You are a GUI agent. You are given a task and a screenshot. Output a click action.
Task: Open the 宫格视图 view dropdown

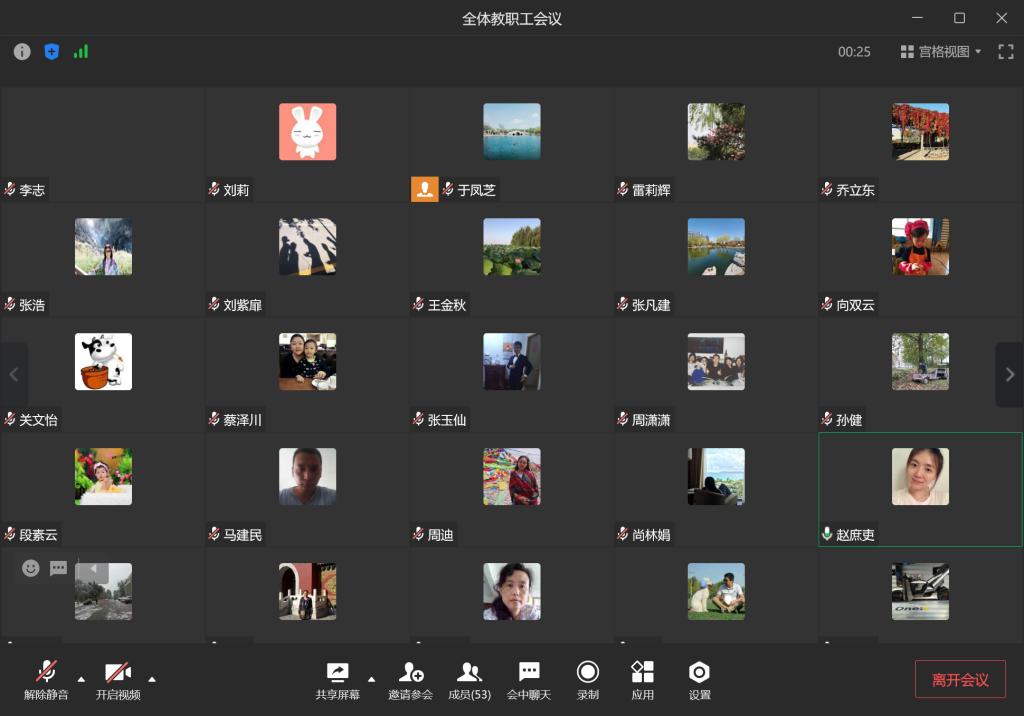coord(941,52)
